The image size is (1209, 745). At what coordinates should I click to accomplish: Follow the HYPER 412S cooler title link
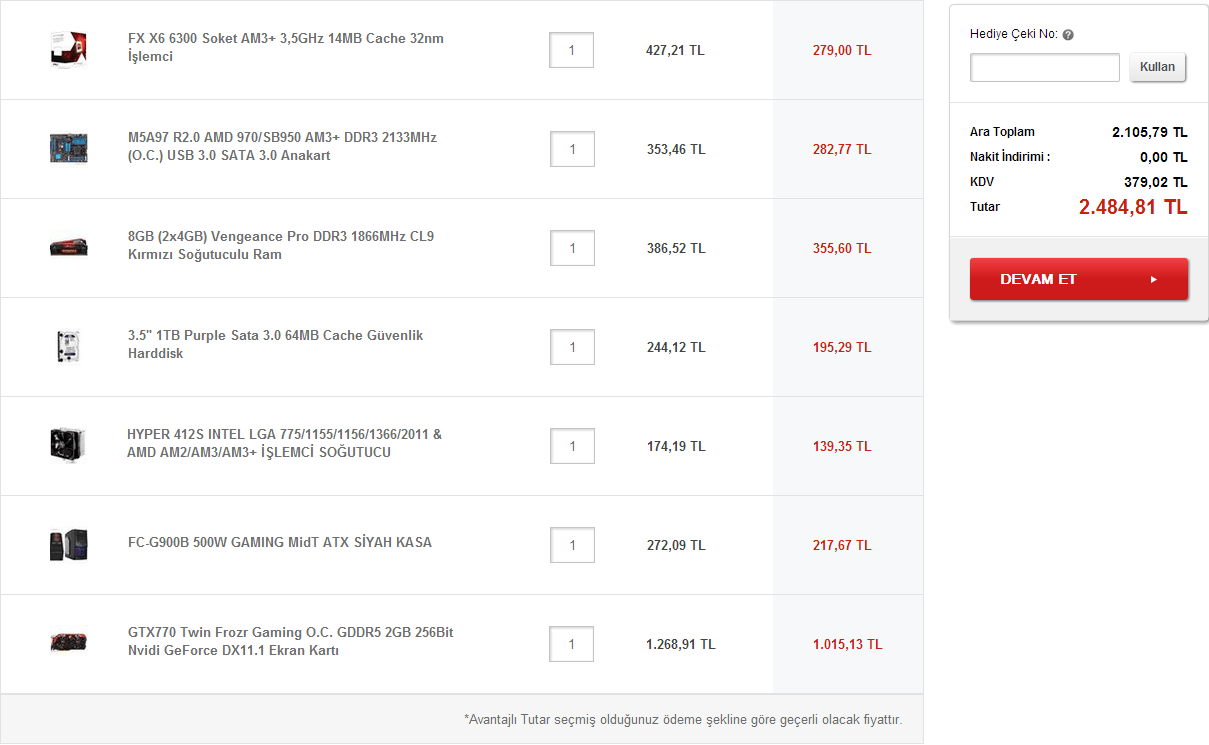[x=284, y=443]
